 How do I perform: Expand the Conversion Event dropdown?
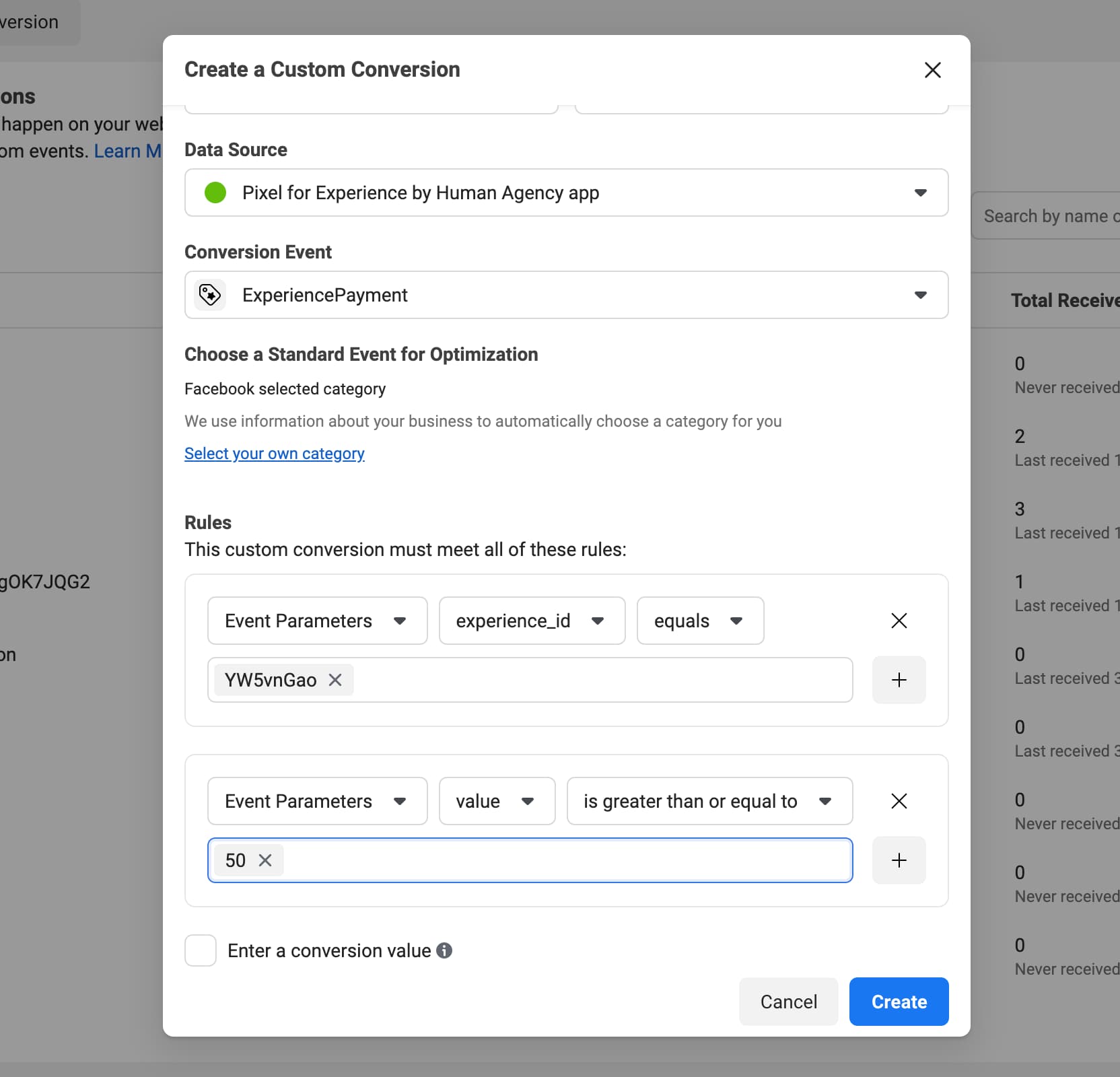coord(566,295)
